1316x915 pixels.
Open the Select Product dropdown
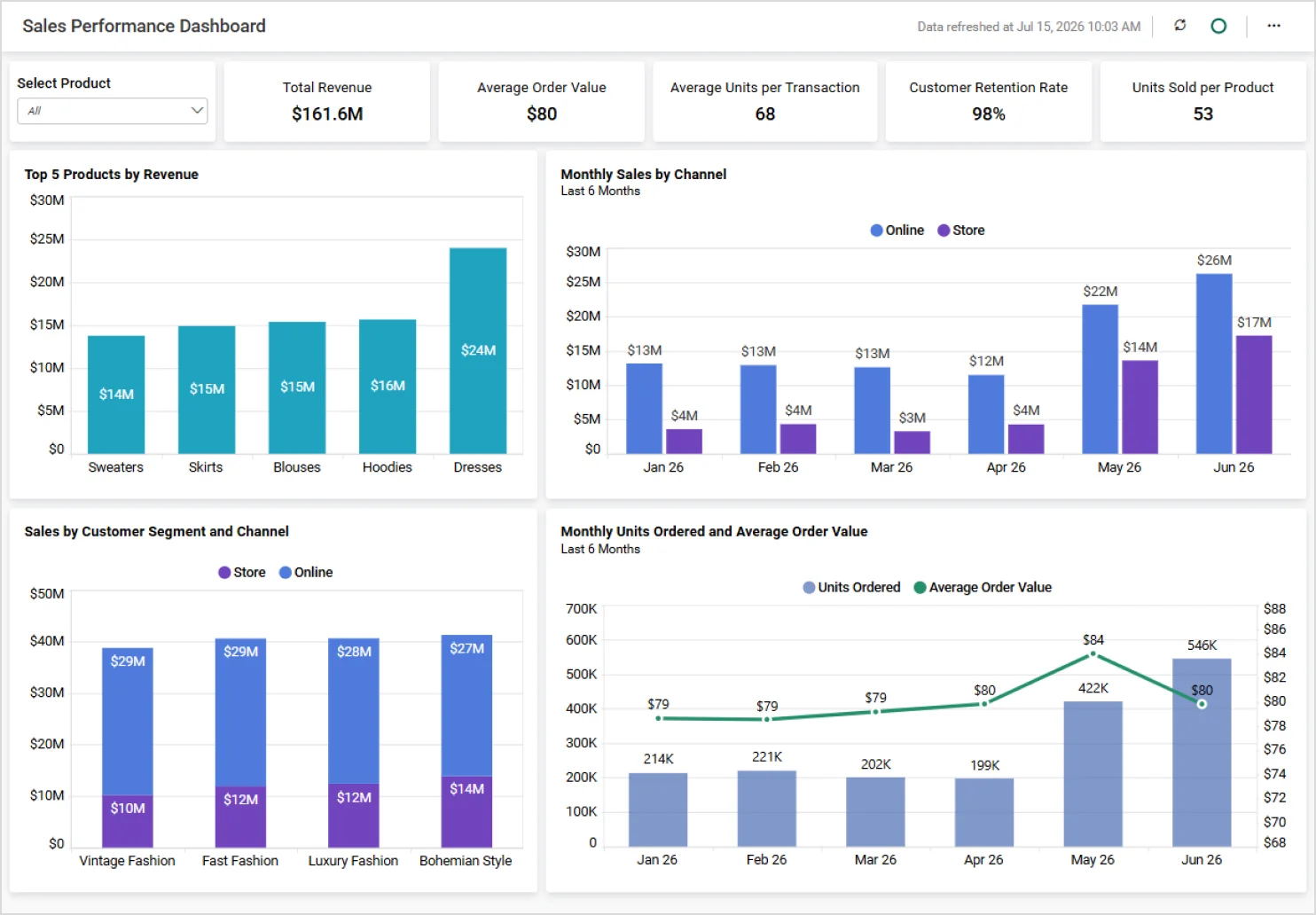point(113,111)
